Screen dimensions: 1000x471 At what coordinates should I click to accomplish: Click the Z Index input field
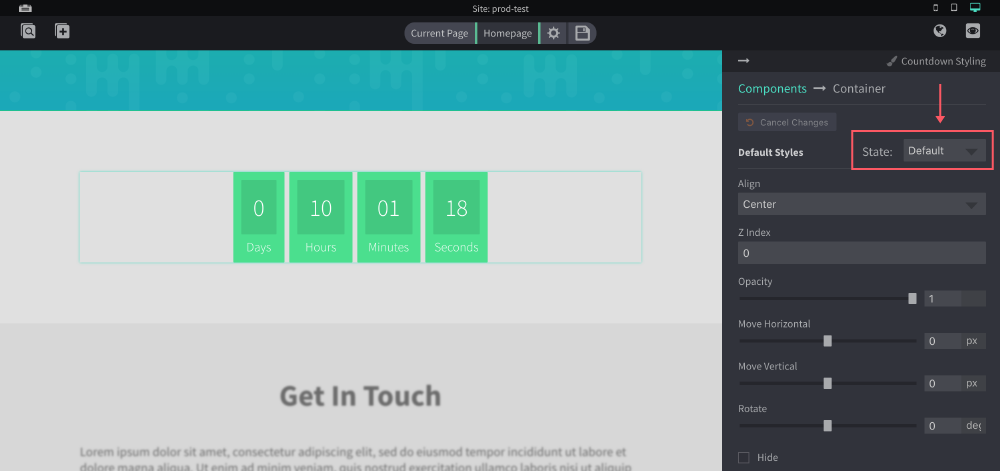coord(862,253)
